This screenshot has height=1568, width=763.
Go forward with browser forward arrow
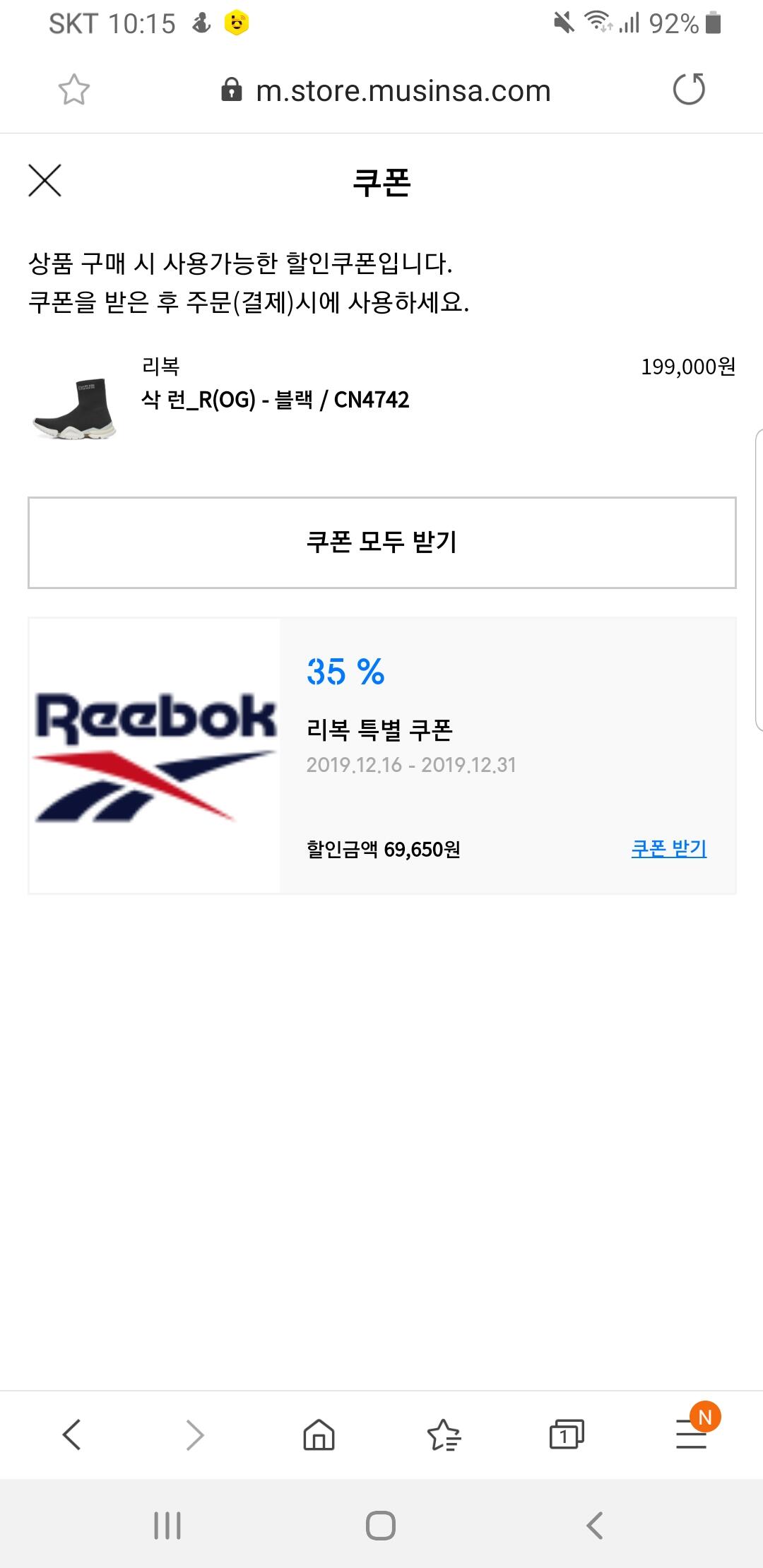[195, 1435]
